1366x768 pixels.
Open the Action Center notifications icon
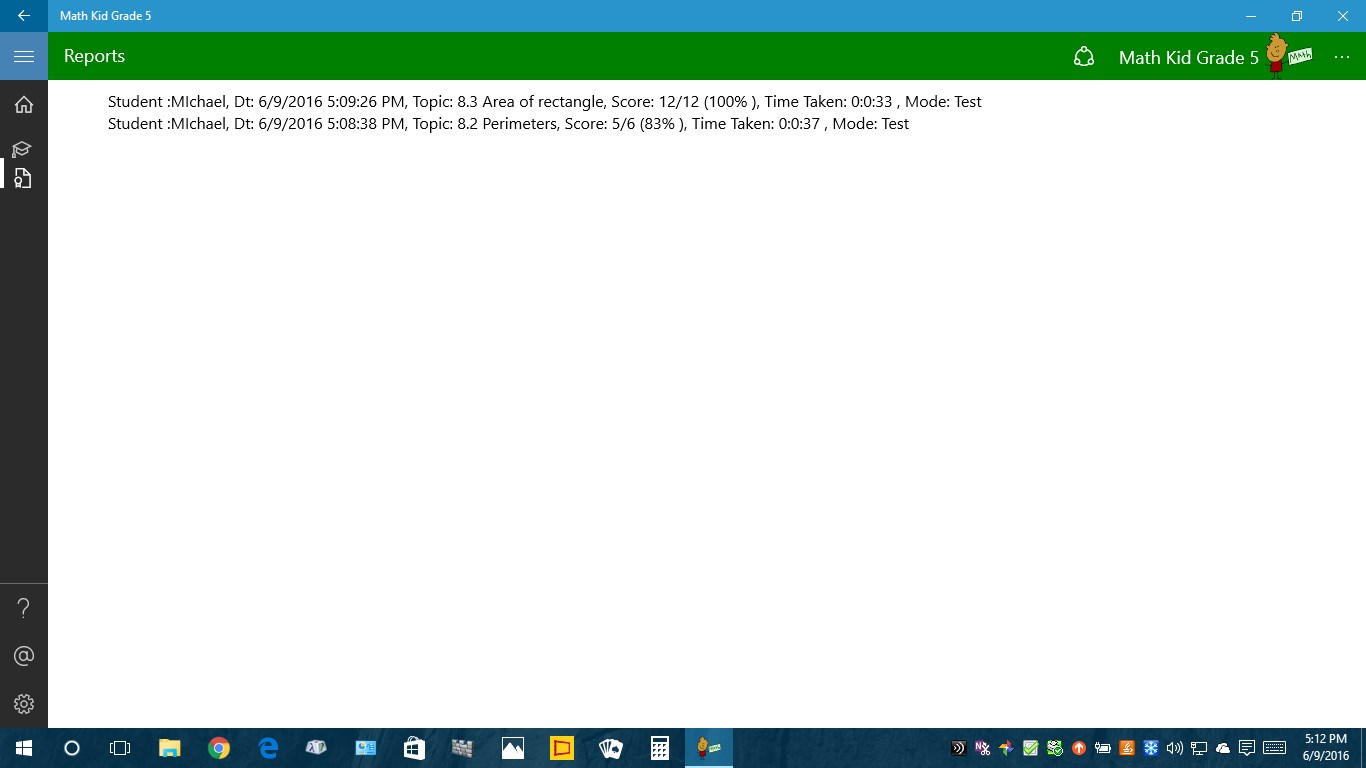1247,748
